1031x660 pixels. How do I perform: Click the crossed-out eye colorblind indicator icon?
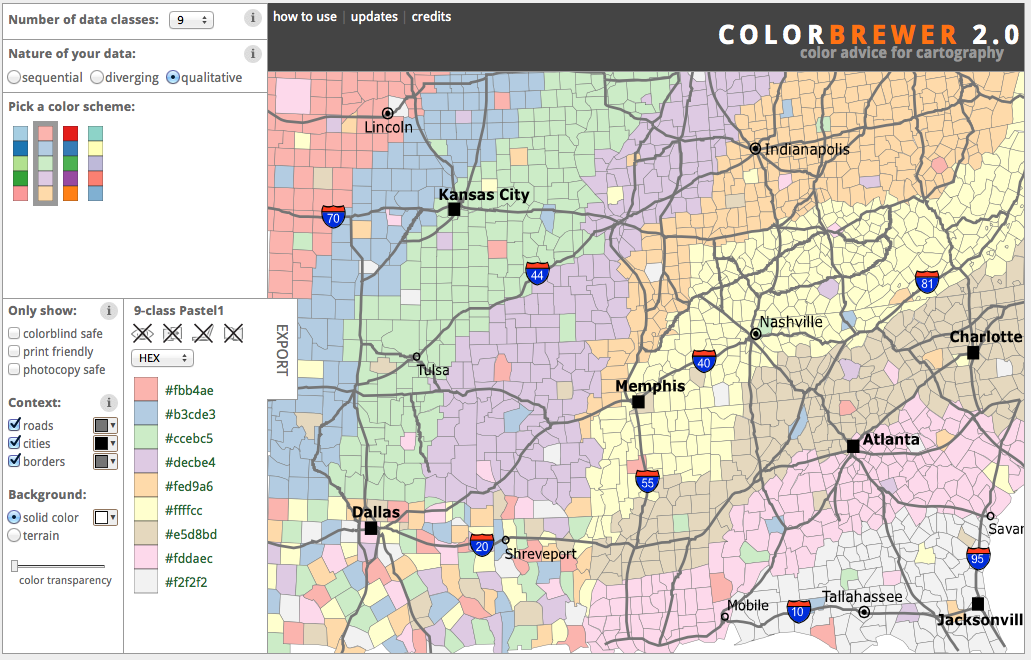click(x=143, y=333)
